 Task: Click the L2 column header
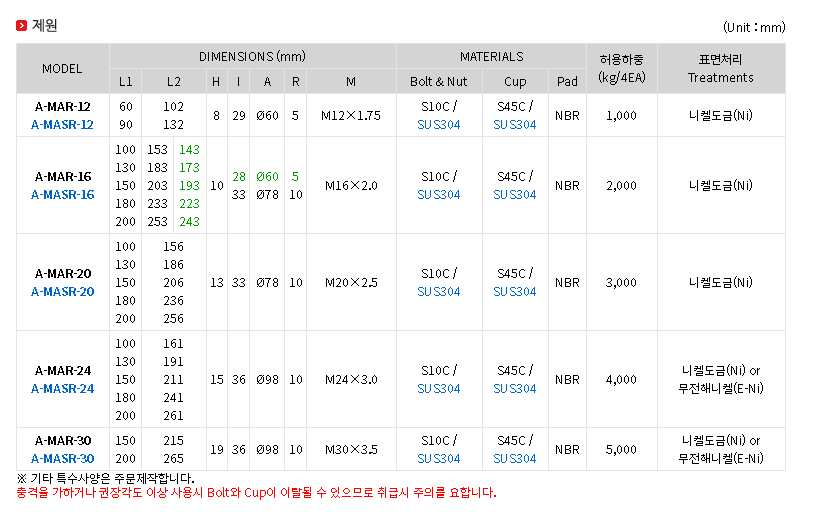(x=174, y=82)
